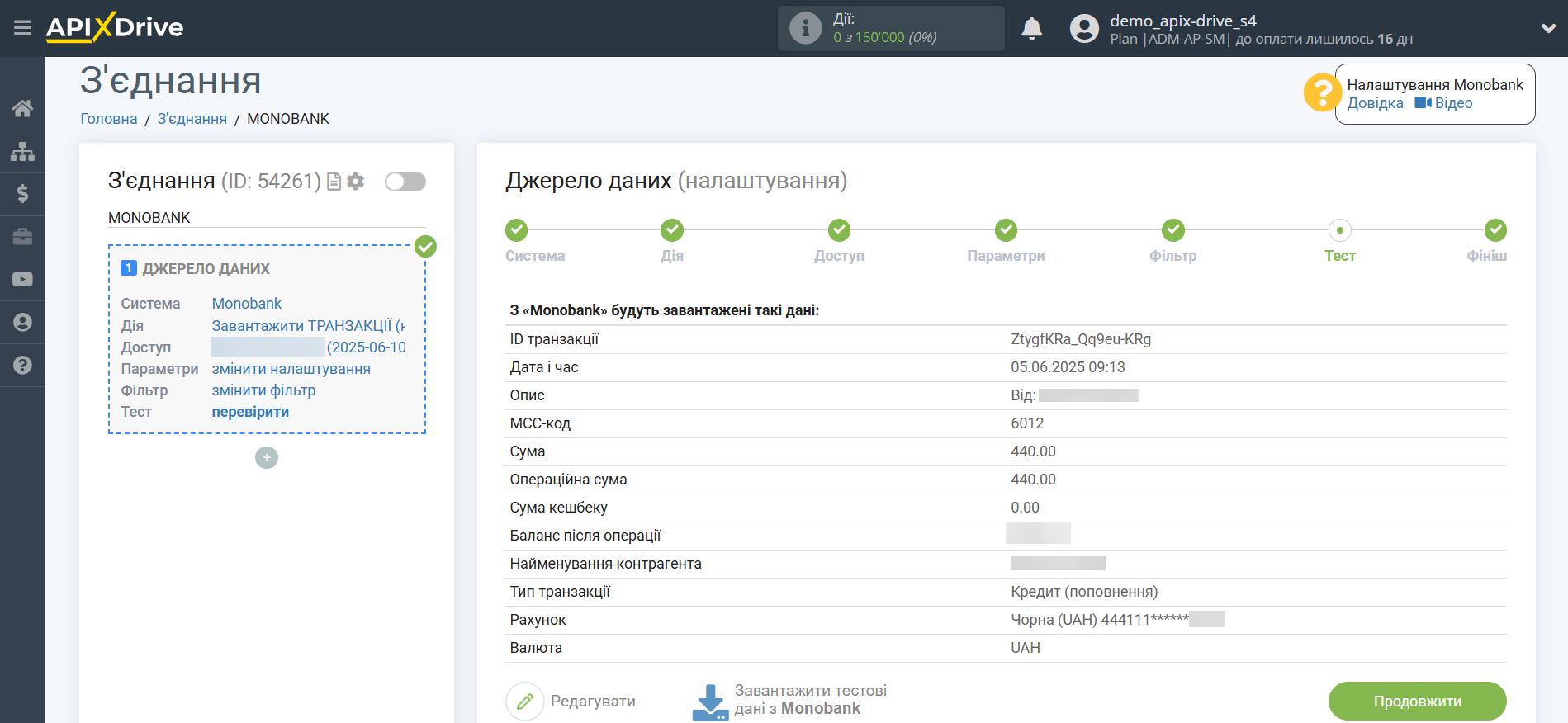Screen dimensions: 1568x723
Task: Click the ApiX-Drive logo
Action: tap(115, 27)
